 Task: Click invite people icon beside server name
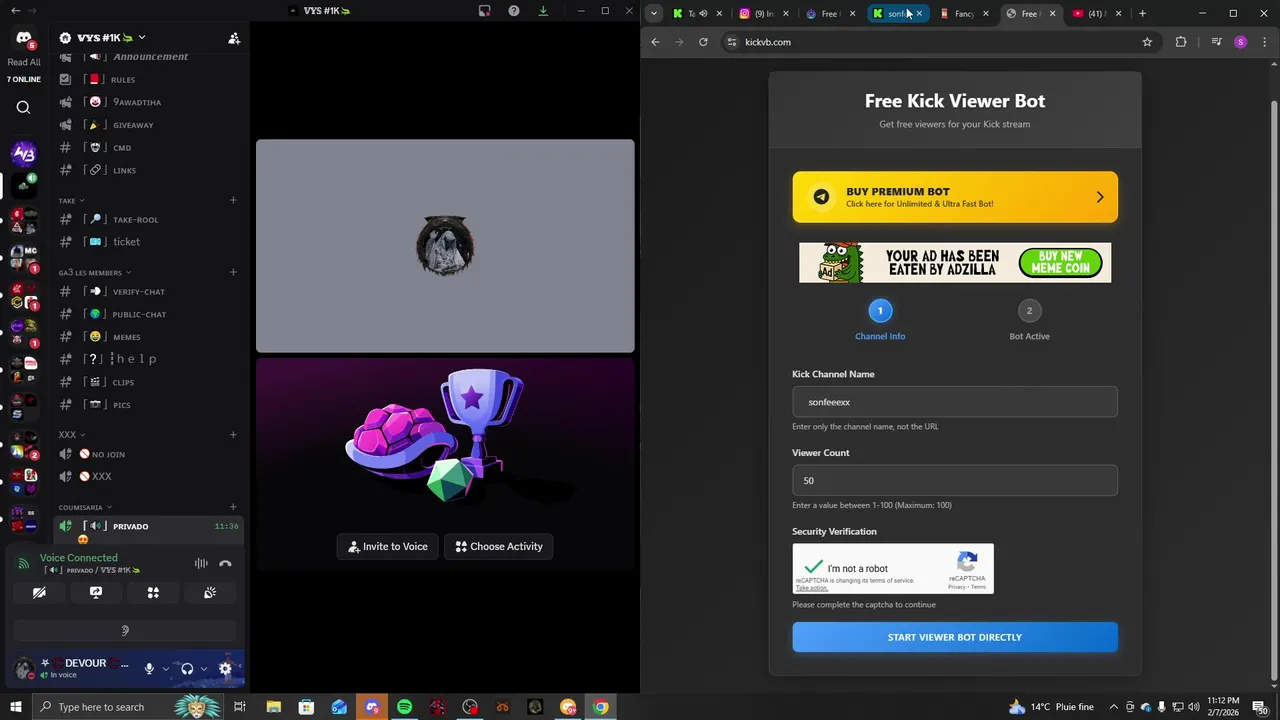234,38
